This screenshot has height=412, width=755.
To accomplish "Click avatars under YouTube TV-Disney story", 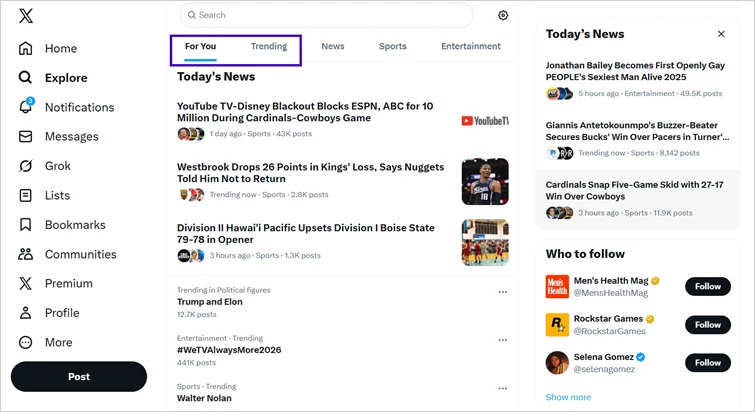I will 191,134.
